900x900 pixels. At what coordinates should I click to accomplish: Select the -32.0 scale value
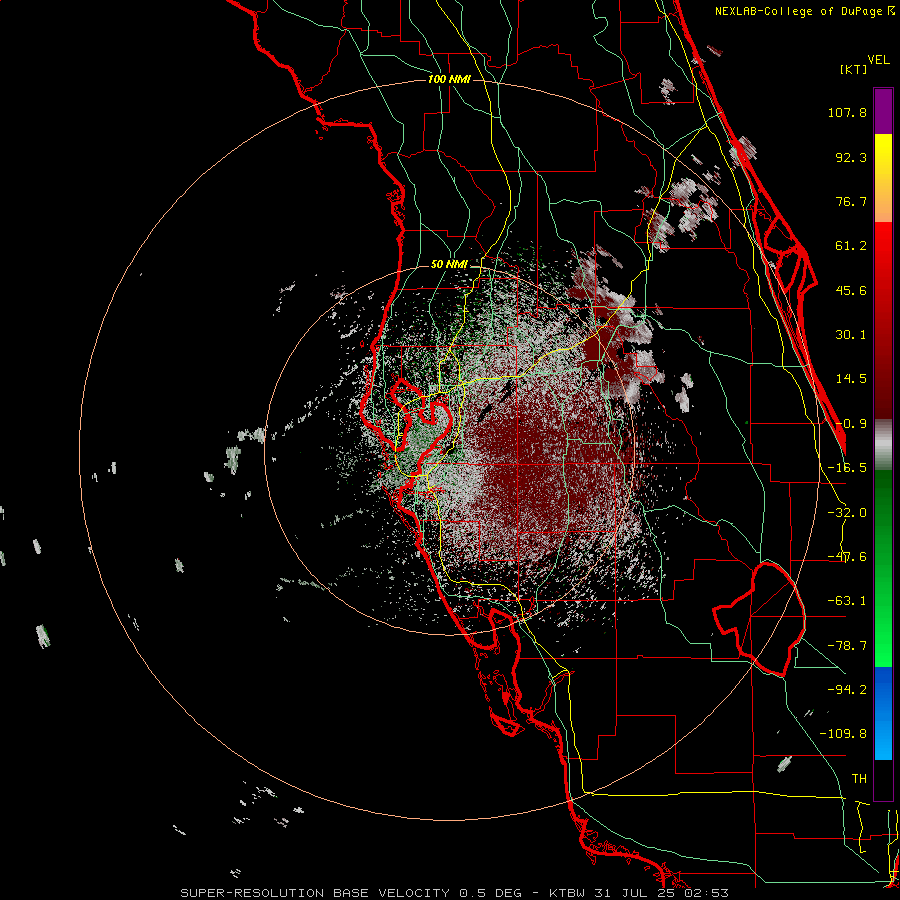(x=847, y=513)
